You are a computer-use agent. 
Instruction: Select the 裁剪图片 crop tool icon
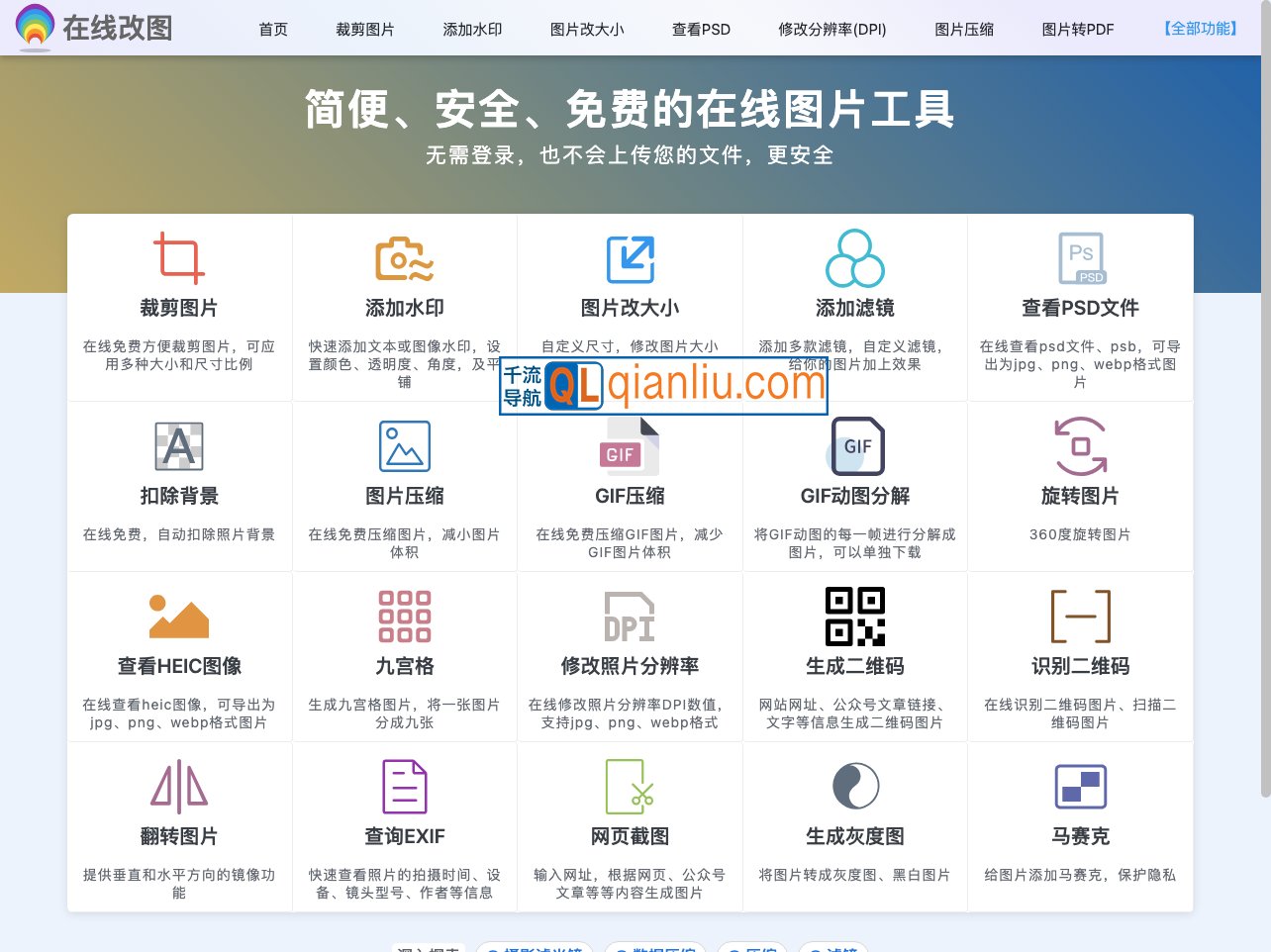coord(180,257)
